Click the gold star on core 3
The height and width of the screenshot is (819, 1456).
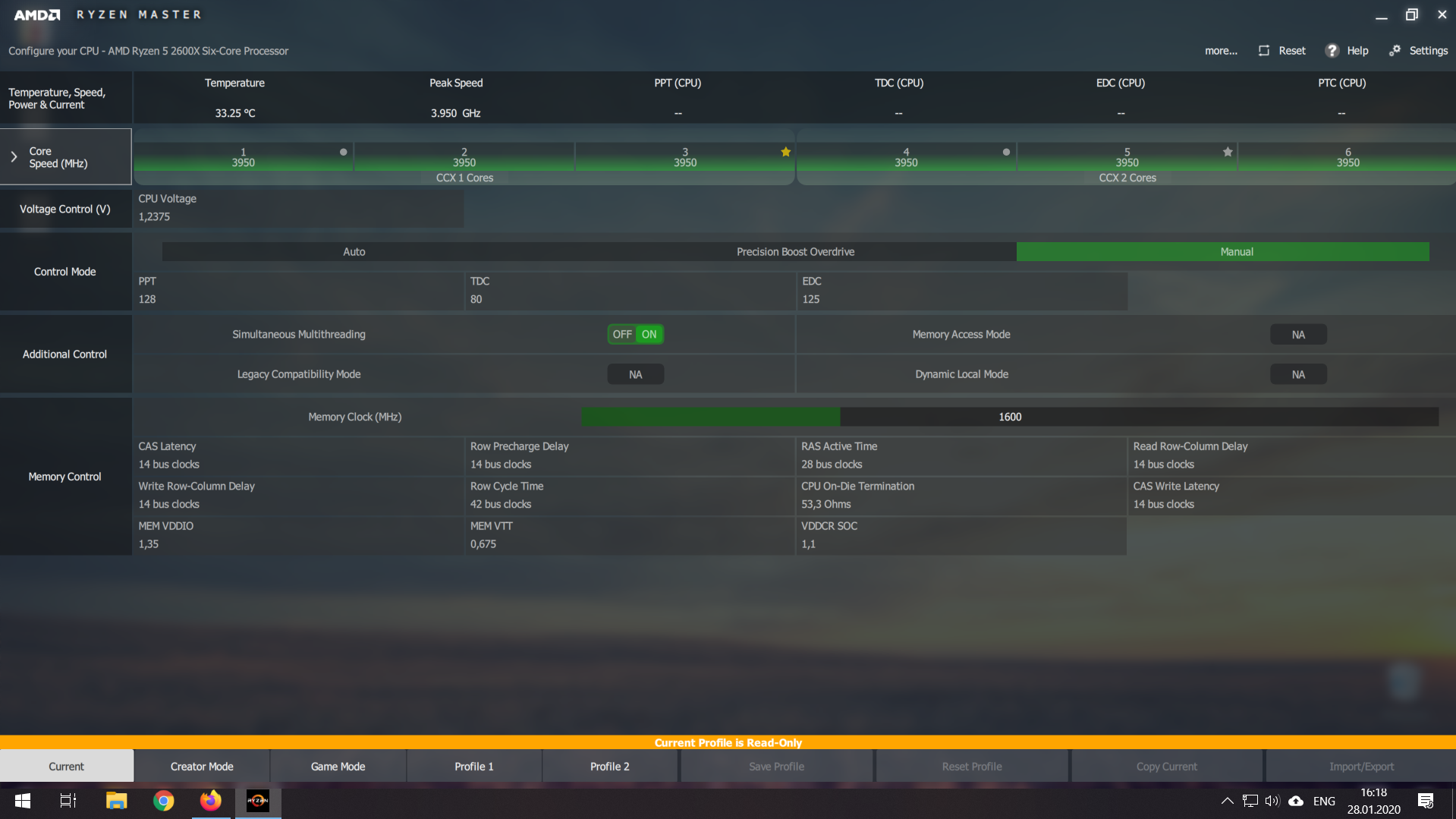(x=785, y=152)
